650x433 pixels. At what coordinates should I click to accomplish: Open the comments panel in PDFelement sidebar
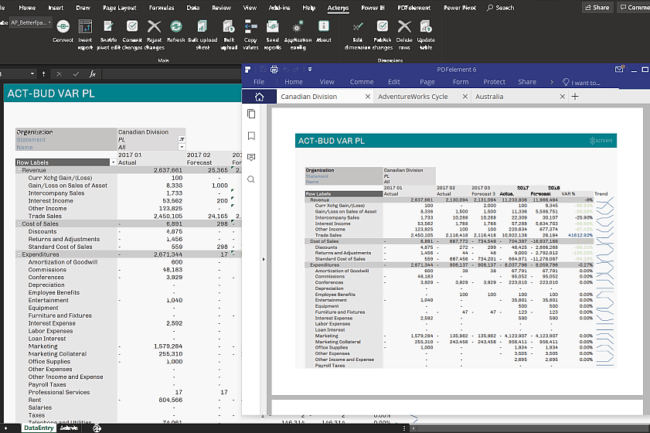click(251, 157)
